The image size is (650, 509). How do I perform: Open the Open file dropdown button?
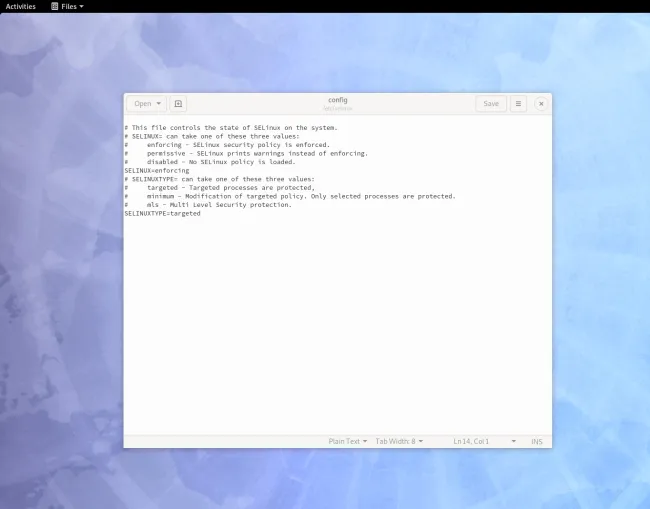click(x=147, y=104)
